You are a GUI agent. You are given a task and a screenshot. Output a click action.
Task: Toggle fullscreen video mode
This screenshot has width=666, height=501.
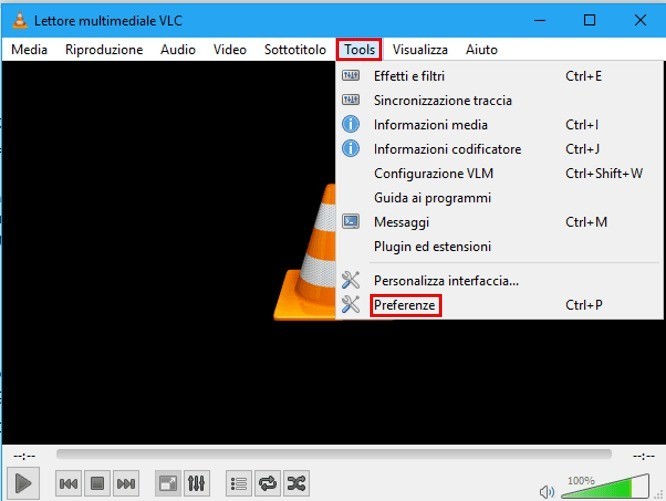168,484
